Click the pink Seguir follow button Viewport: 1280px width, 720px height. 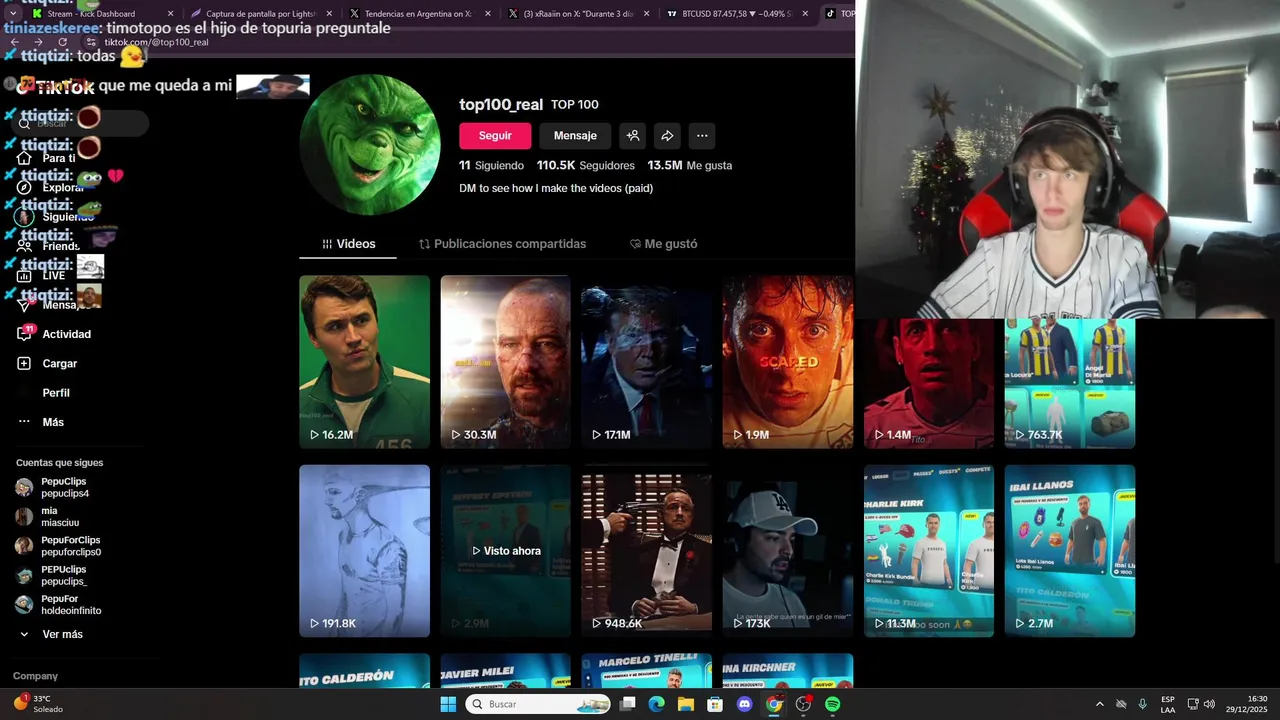pos(495,136)
